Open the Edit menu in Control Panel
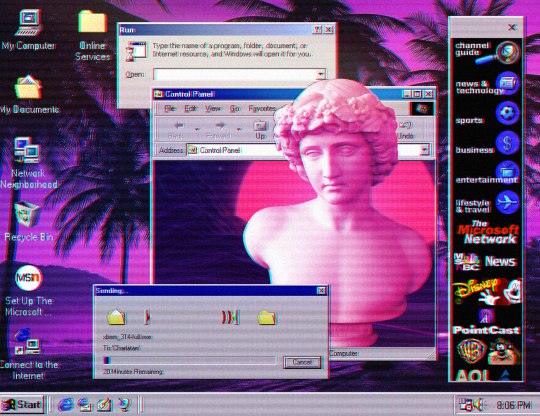540x416 pixels. 190,109
